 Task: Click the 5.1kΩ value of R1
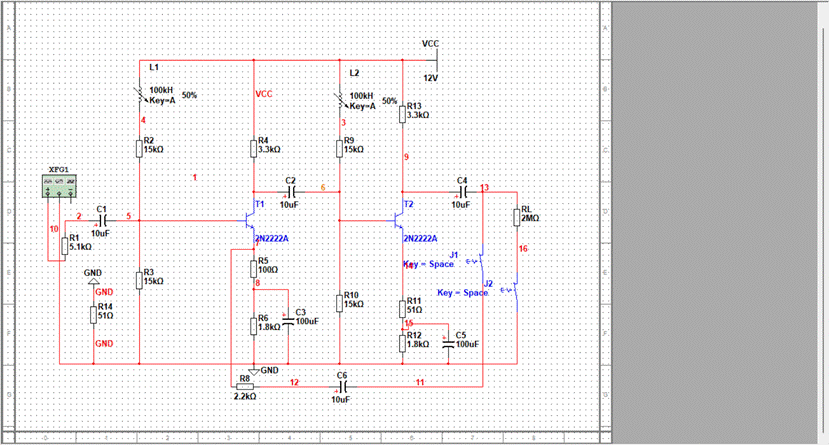(80, 247)
